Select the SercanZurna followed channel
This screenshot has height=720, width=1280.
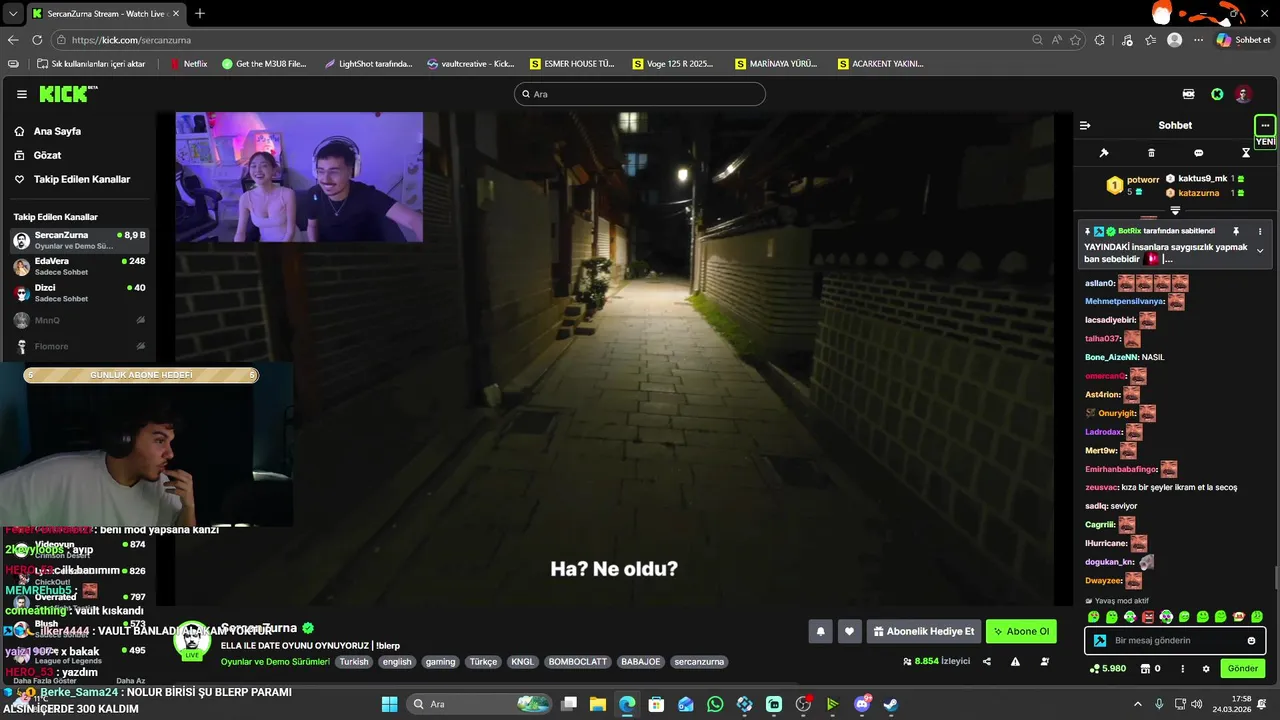click(x=80, y=240)
